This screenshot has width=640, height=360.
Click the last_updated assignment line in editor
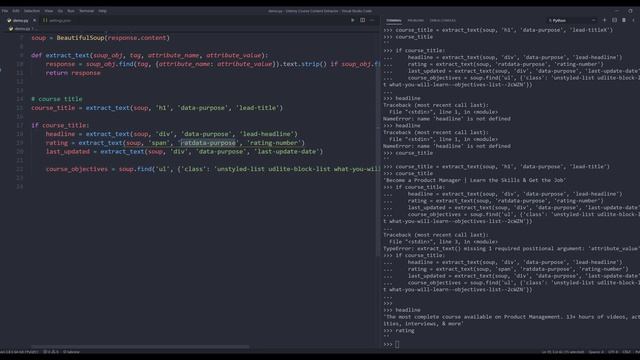[x=184, y=152]
